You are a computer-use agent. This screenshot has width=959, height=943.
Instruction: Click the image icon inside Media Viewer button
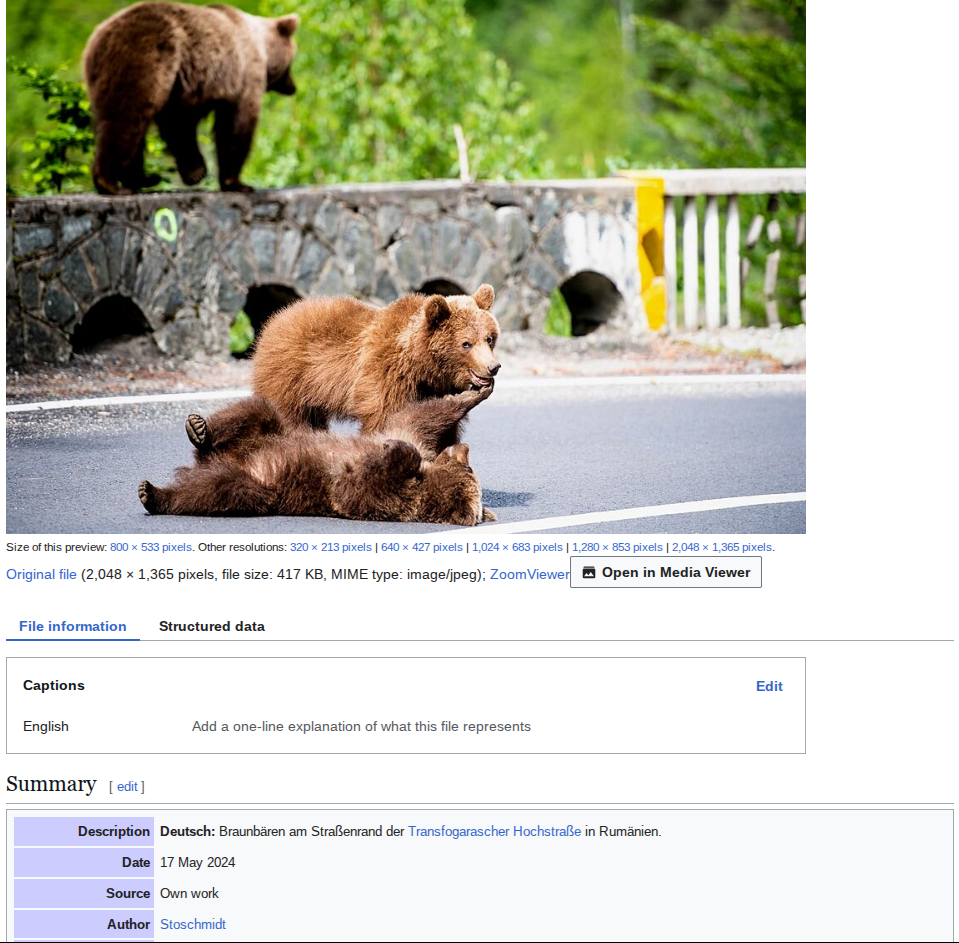point(588,572)
